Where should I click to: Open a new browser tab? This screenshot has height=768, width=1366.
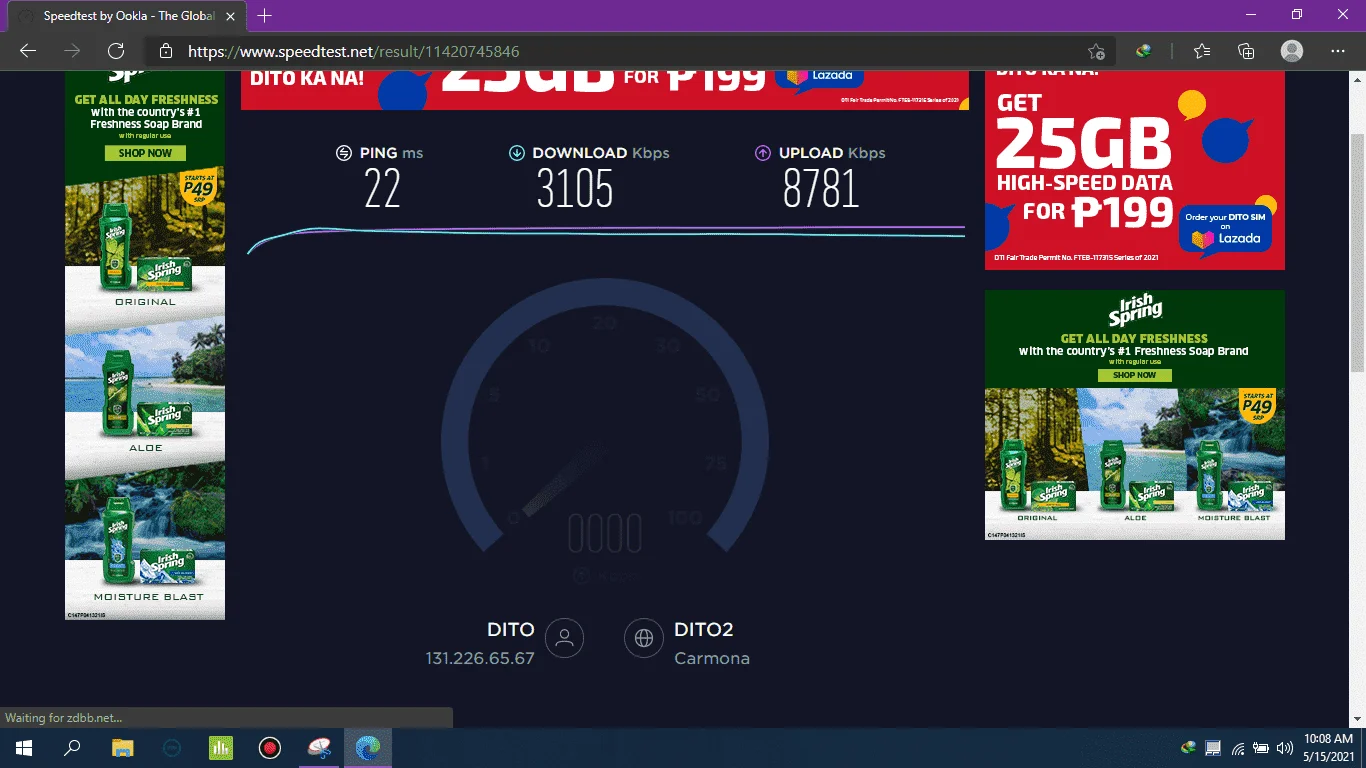(x=265, y=16)
